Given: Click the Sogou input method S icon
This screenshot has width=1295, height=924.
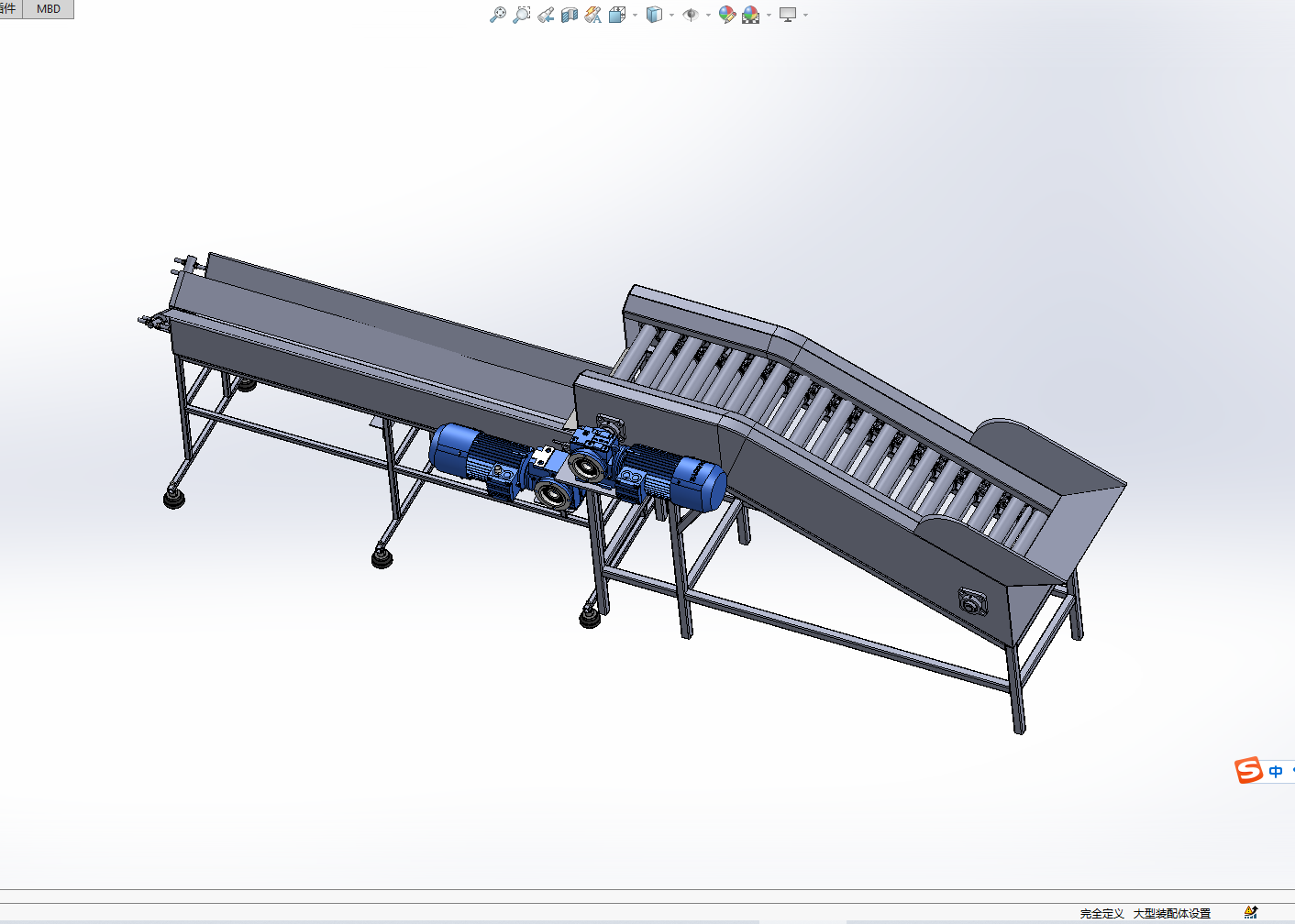Looking at the screenshot, I should point(1248,770).
